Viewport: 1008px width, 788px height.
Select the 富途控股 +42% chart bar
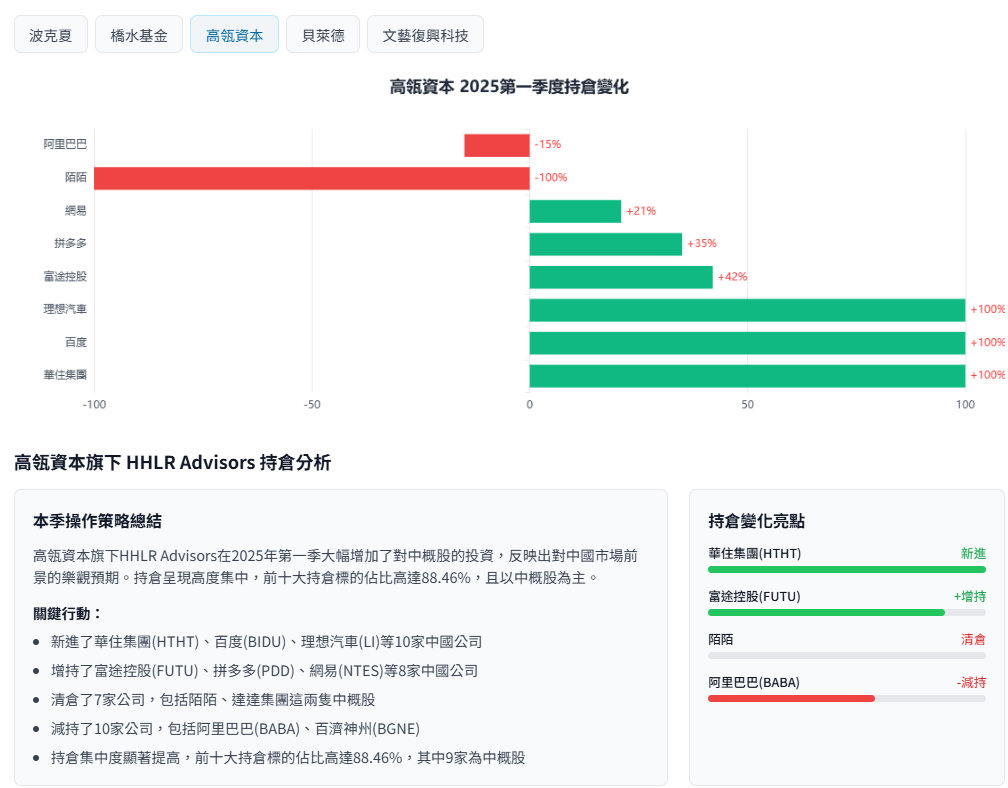click(621, 277)
